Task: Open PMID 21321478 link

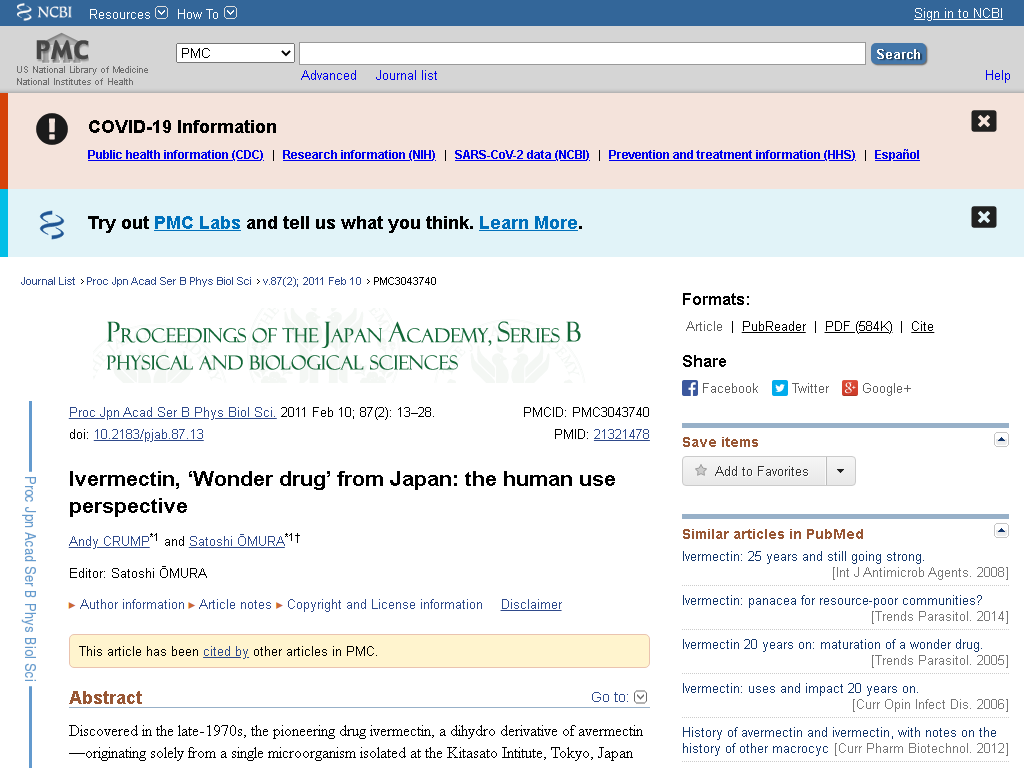Action: (621, 434)
